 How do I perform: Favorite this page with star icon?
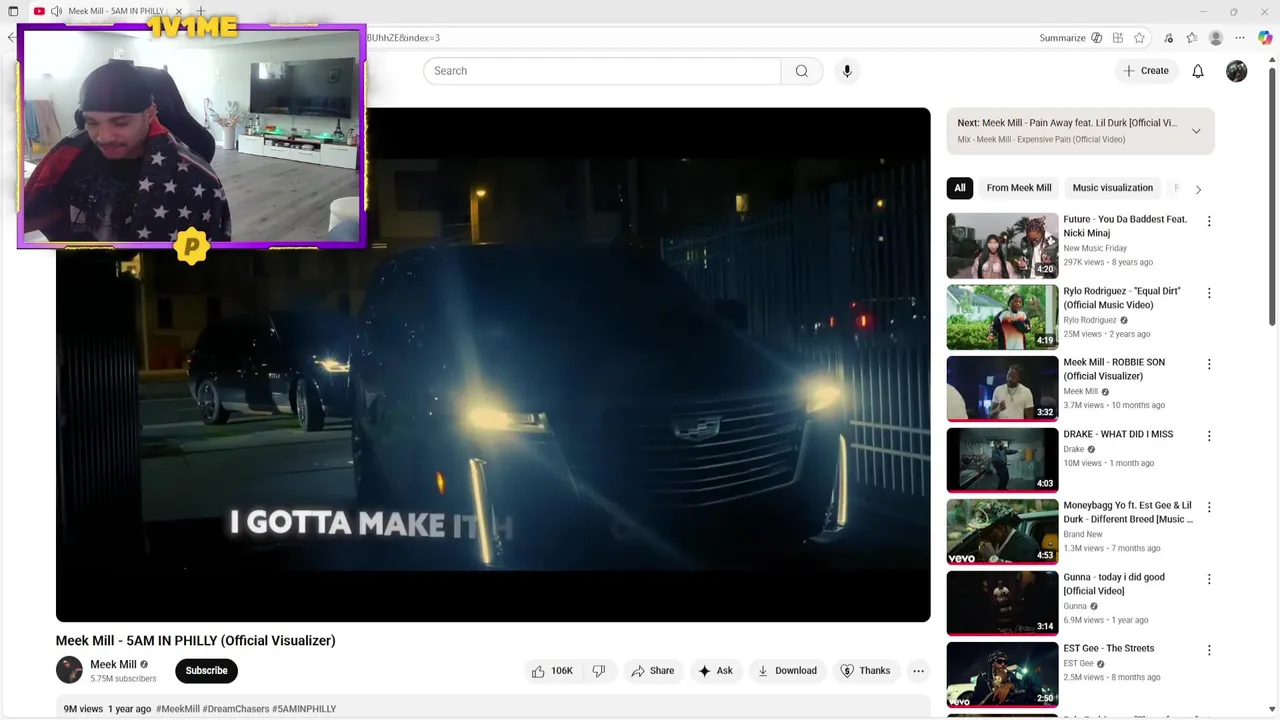pos(1139,38)
